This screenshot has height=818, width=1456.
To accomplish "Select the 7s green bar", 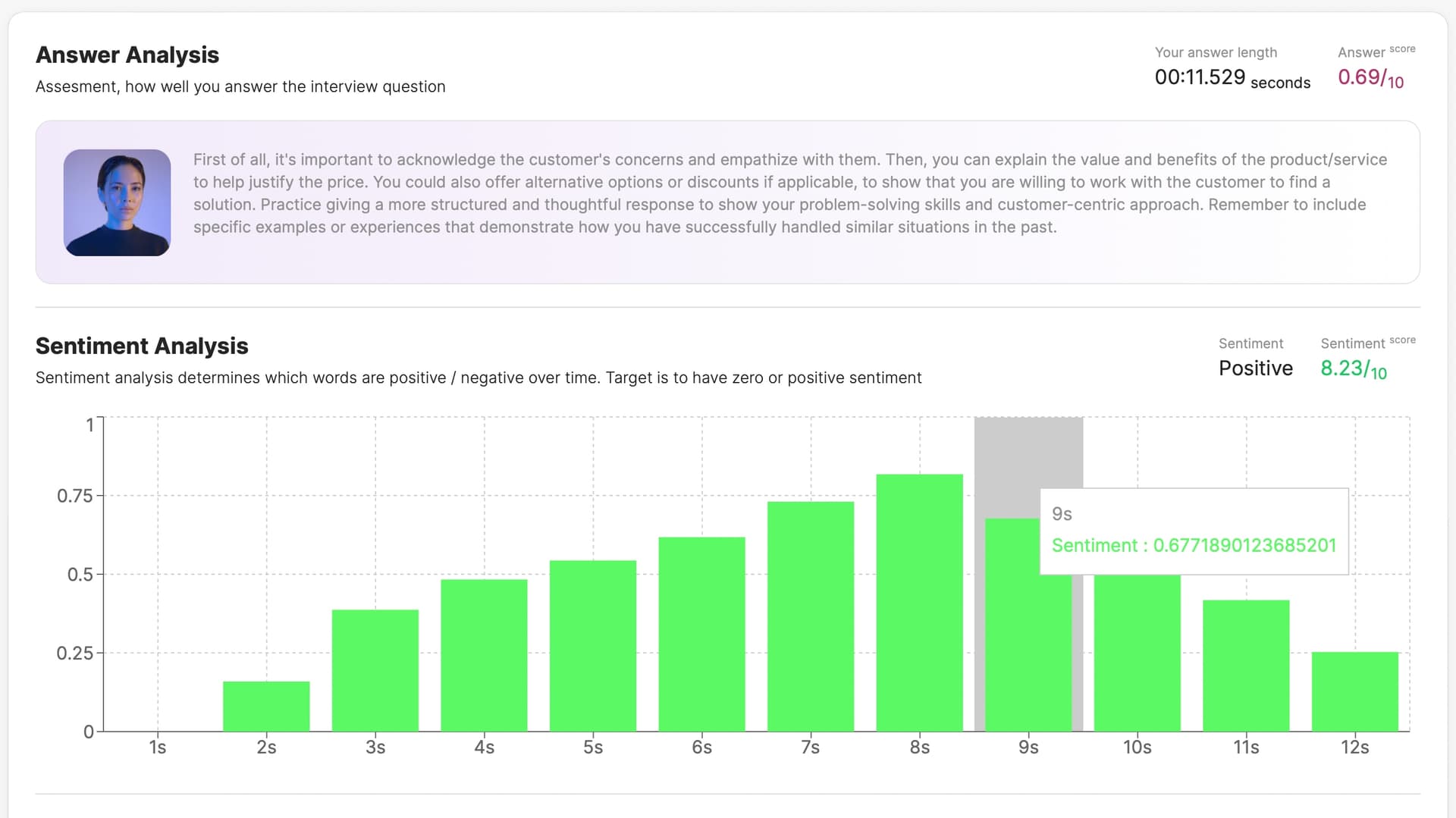I will pyautogui.click(x=811, y=616).
